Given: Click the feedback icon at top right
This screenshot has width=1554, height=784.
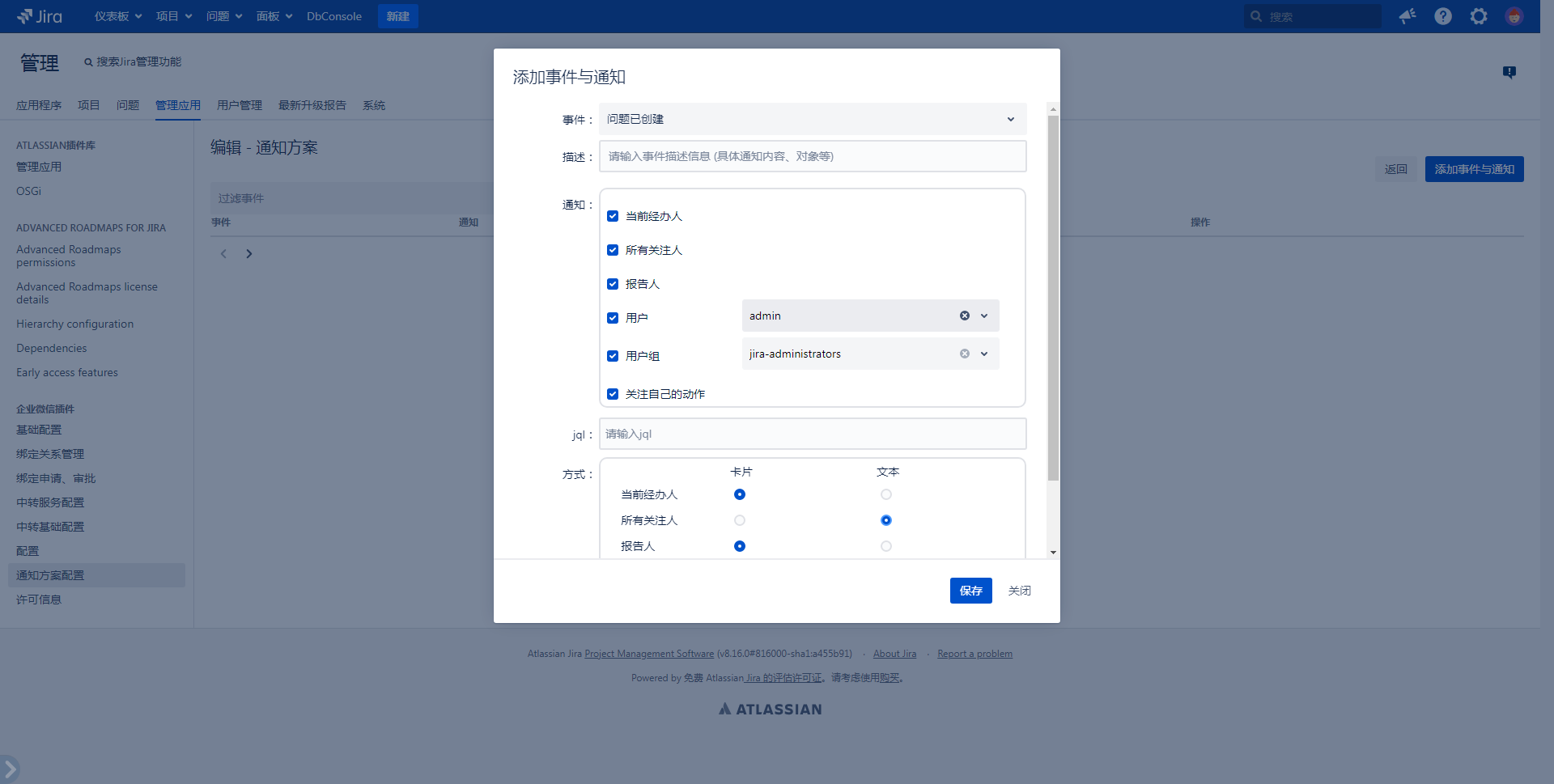Looking at the screenshot, I should point(1509,72).
